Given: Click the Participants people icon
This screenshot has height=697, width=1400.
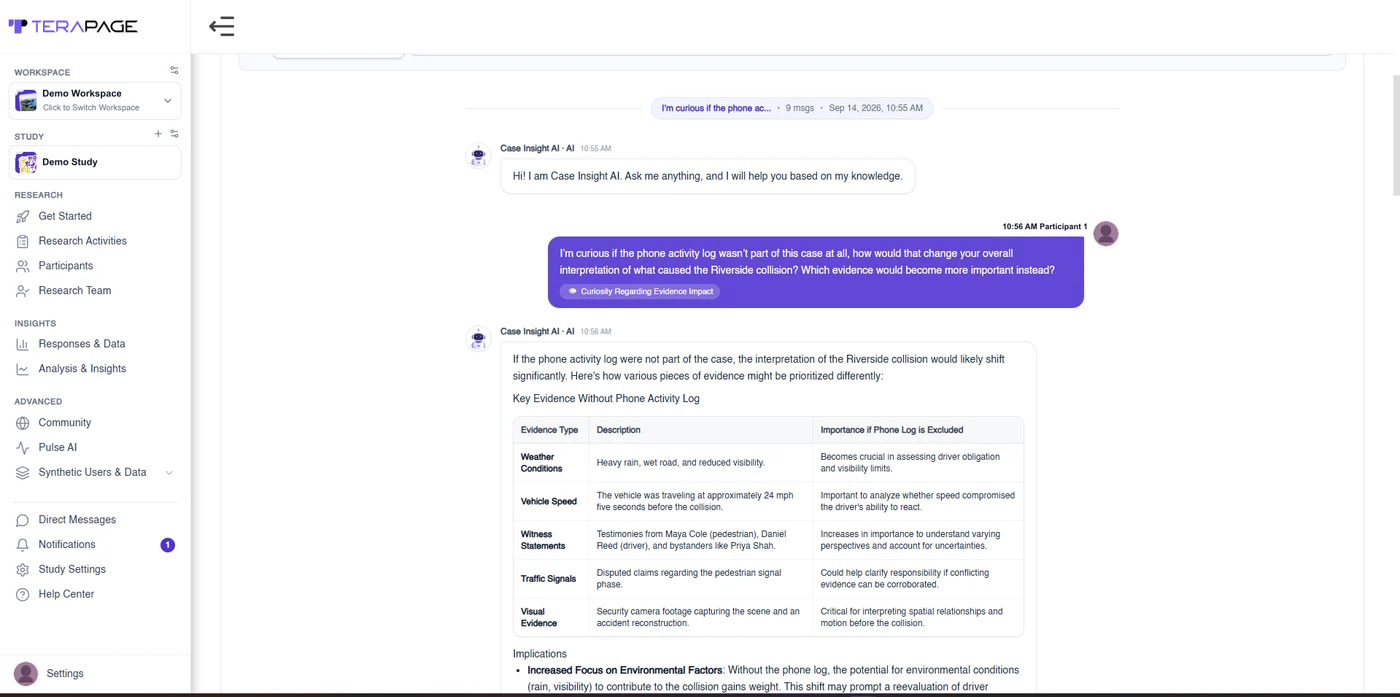Looking at the screenshot, I should 23,266.
